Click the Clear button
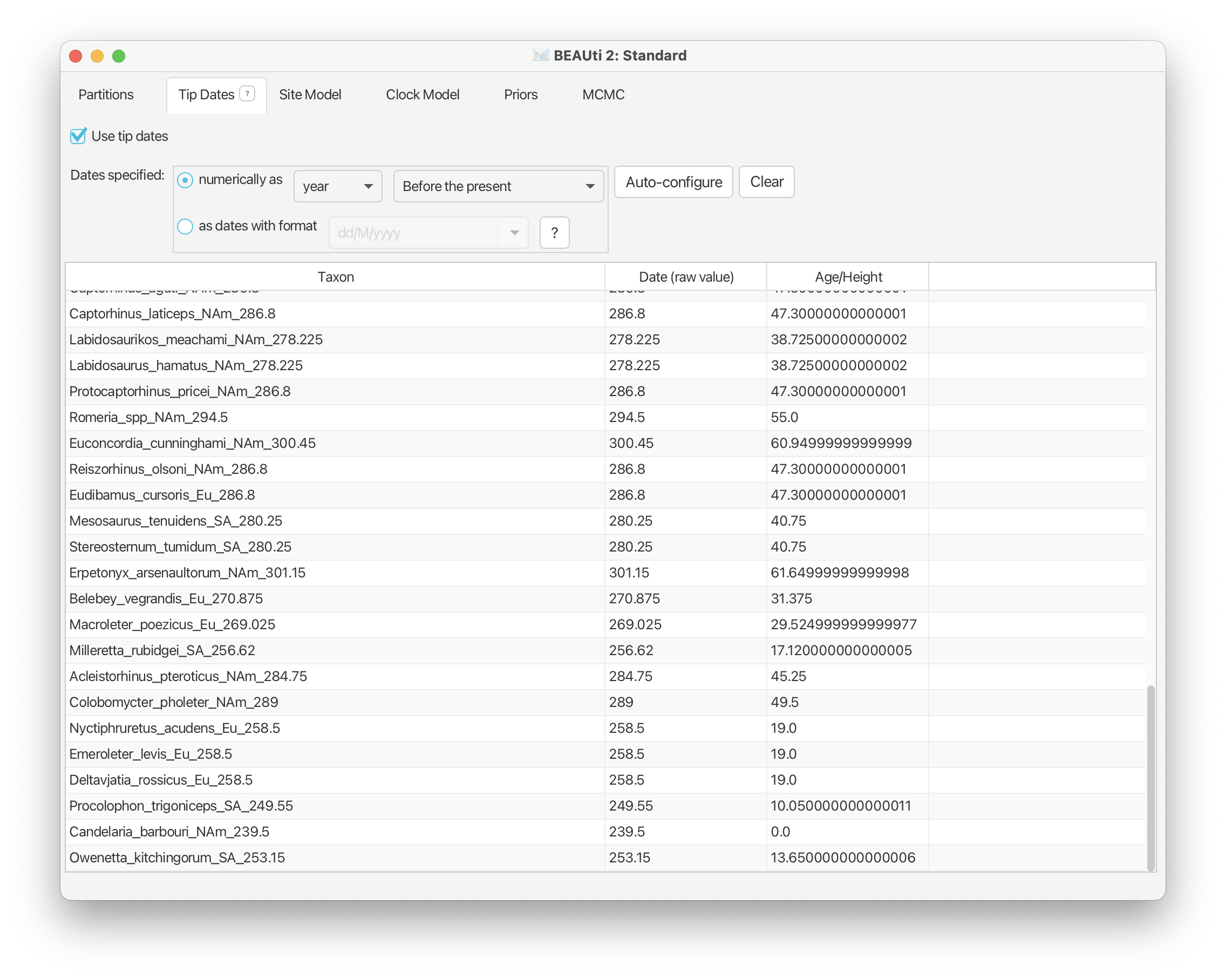This screenshot has width=1226, height=980. (x=766, y=182)
